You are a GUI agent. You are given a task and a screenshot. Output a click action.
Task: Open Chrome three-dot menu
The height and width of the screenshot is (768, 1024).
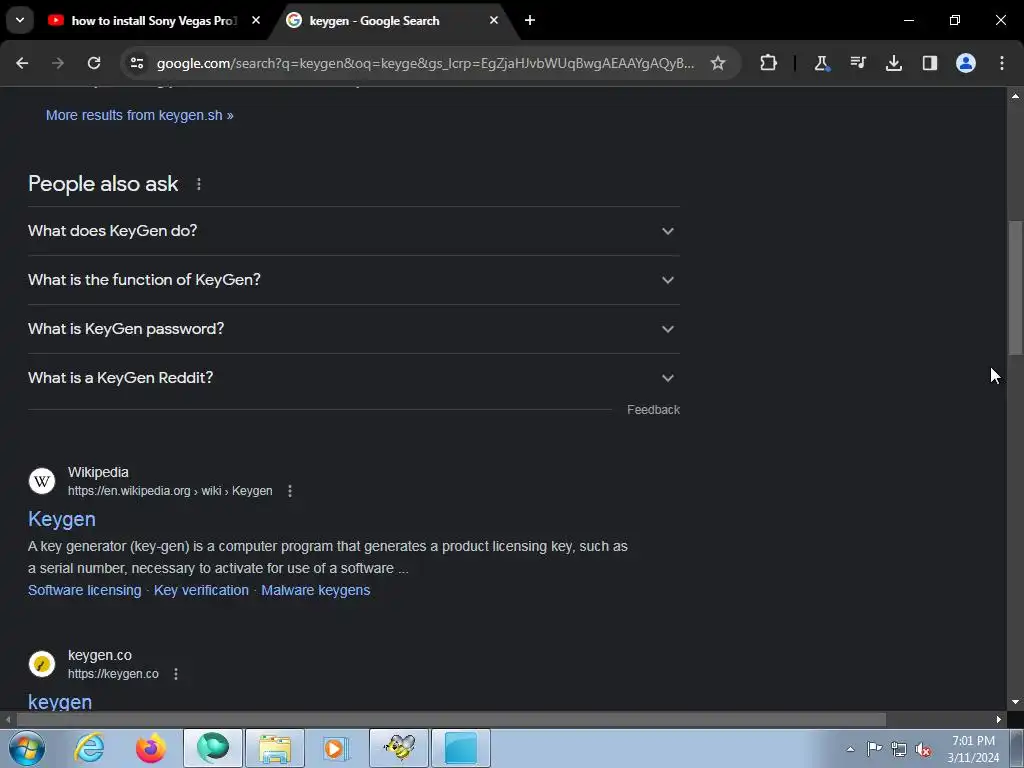click(1002, 63)
